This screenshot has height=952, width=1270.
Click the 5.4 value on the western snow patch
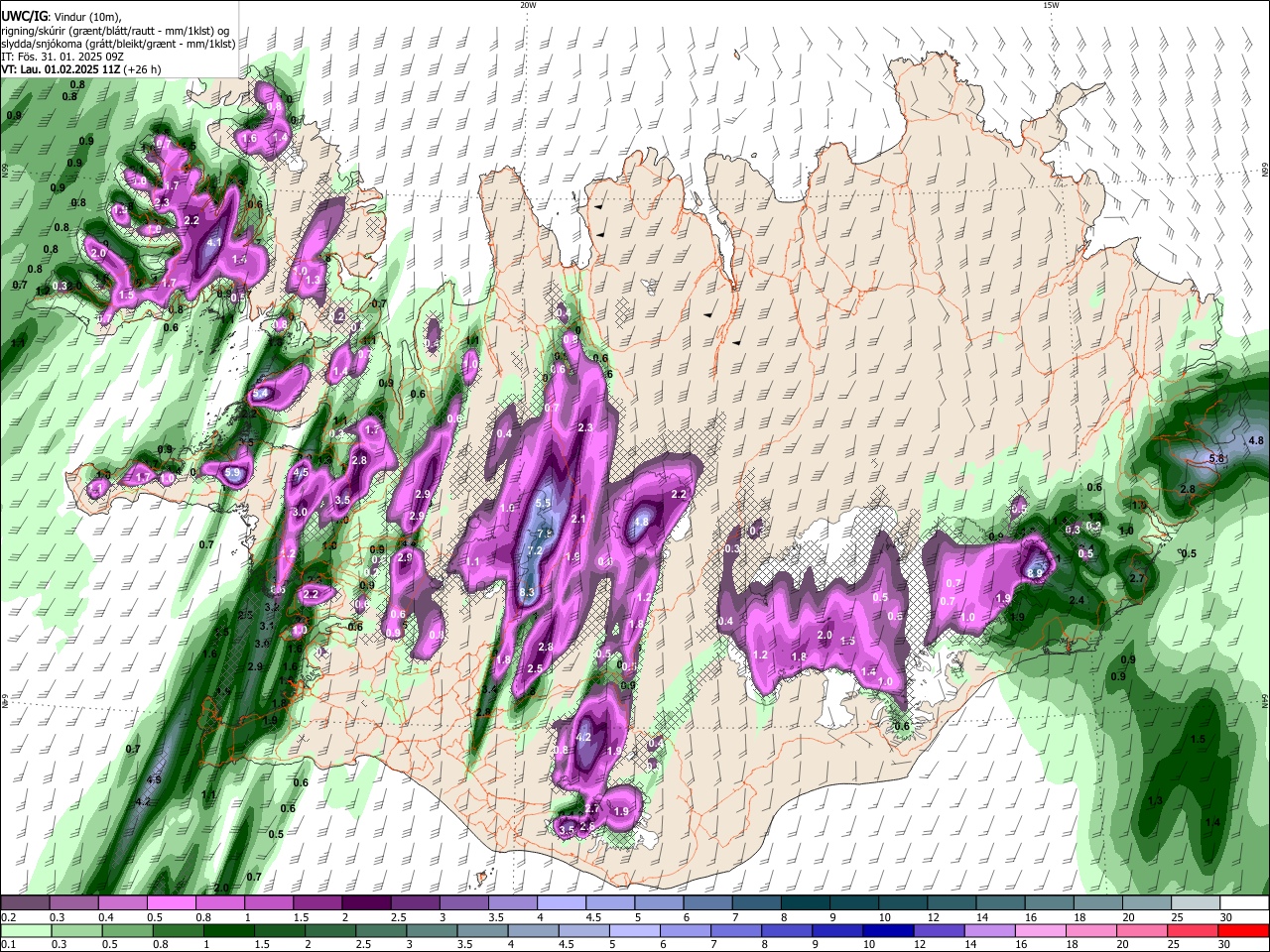[261, 395]
